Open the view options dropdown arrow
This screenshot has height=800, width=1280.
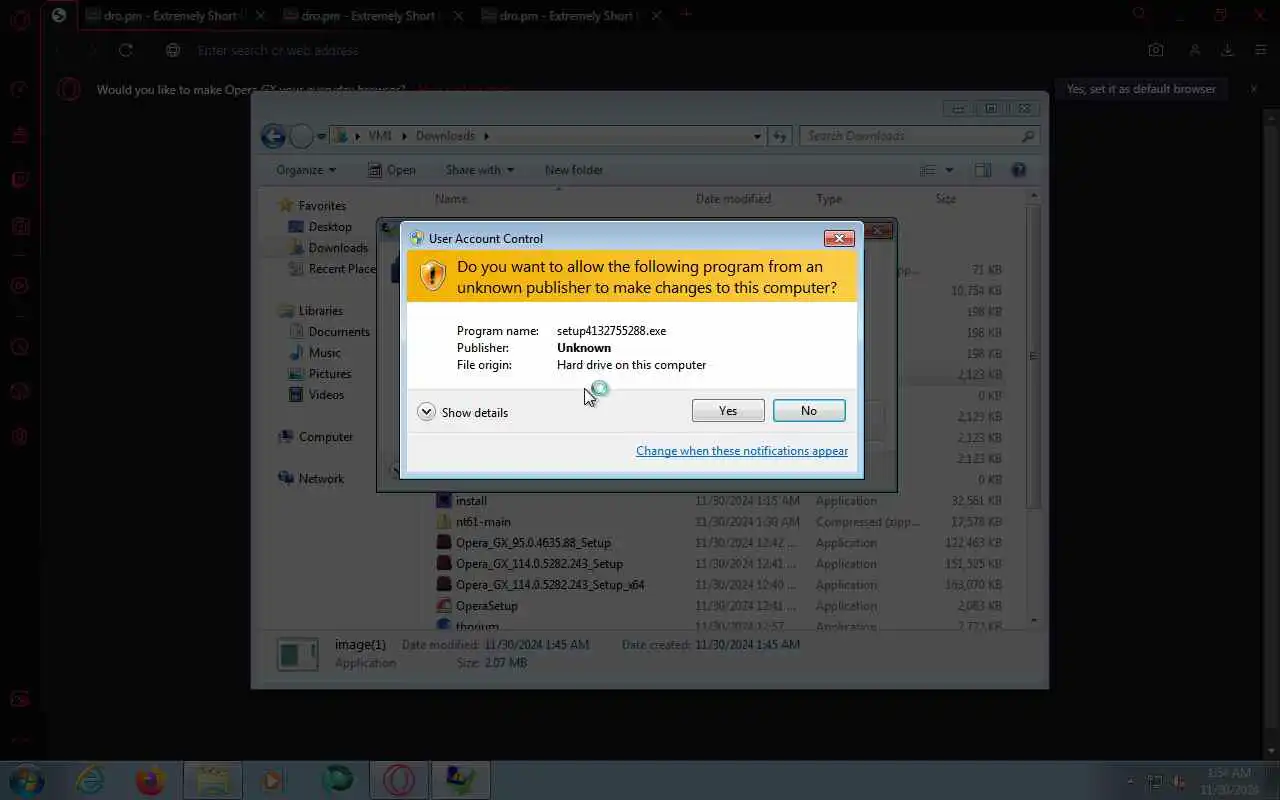point(949,170)
